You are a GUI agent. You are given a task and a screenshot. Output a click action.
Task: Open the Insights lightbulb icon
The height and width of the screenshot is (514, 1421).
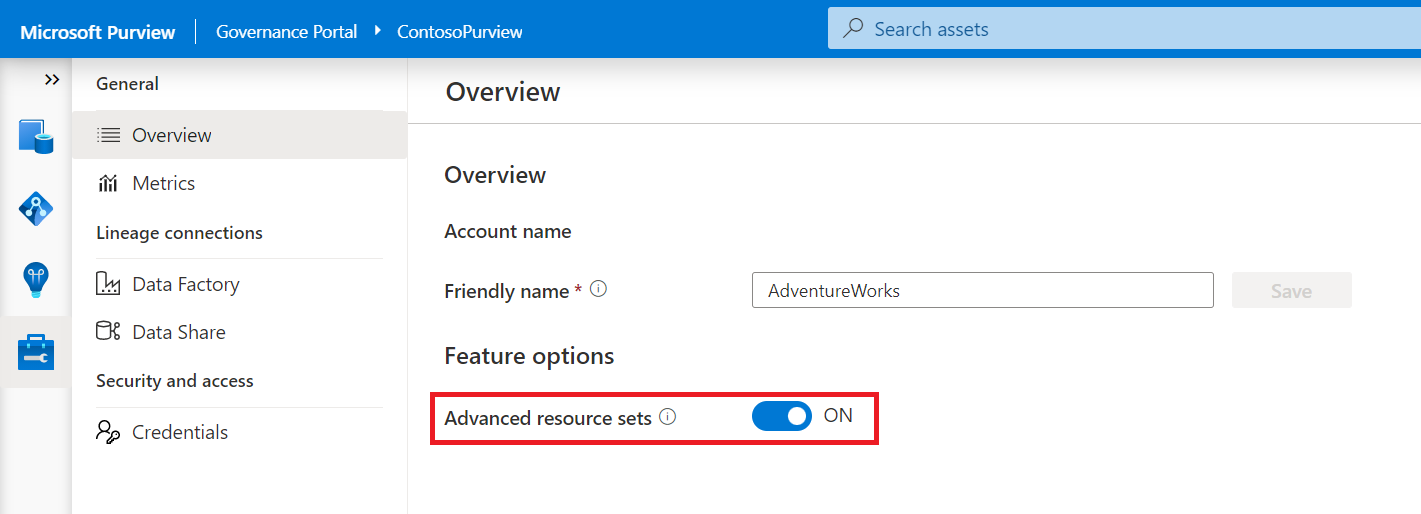pos(36,280)
